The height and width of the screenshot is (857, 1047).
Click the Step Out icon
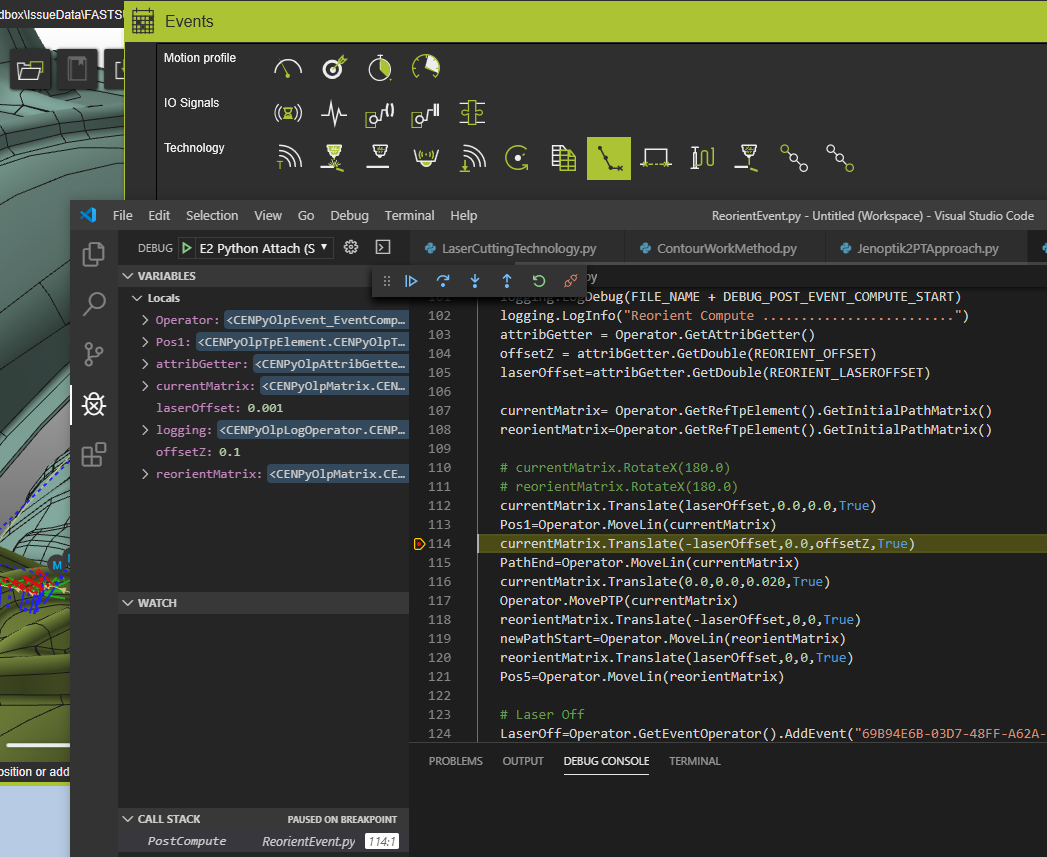click(x=507, y=281)
